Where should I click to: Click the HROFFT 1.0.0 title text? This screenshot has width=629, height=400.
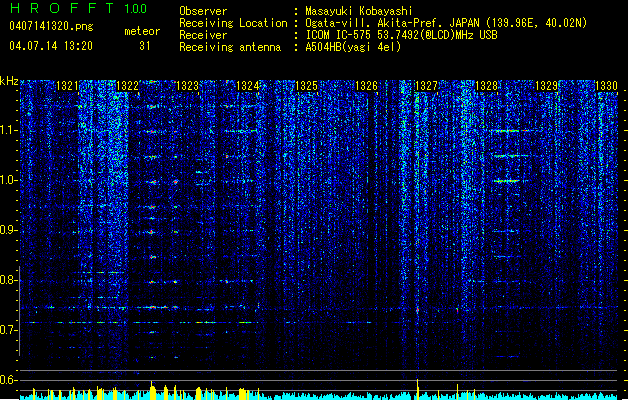click(78, 8)
